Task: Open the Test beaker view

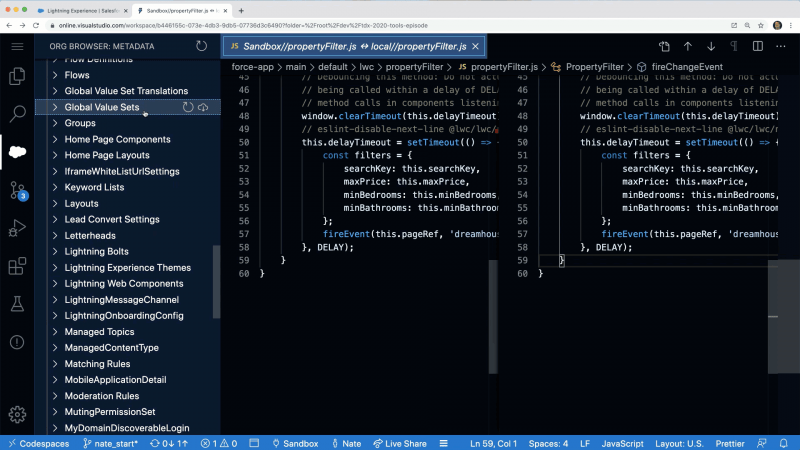Action: [17, 304]
